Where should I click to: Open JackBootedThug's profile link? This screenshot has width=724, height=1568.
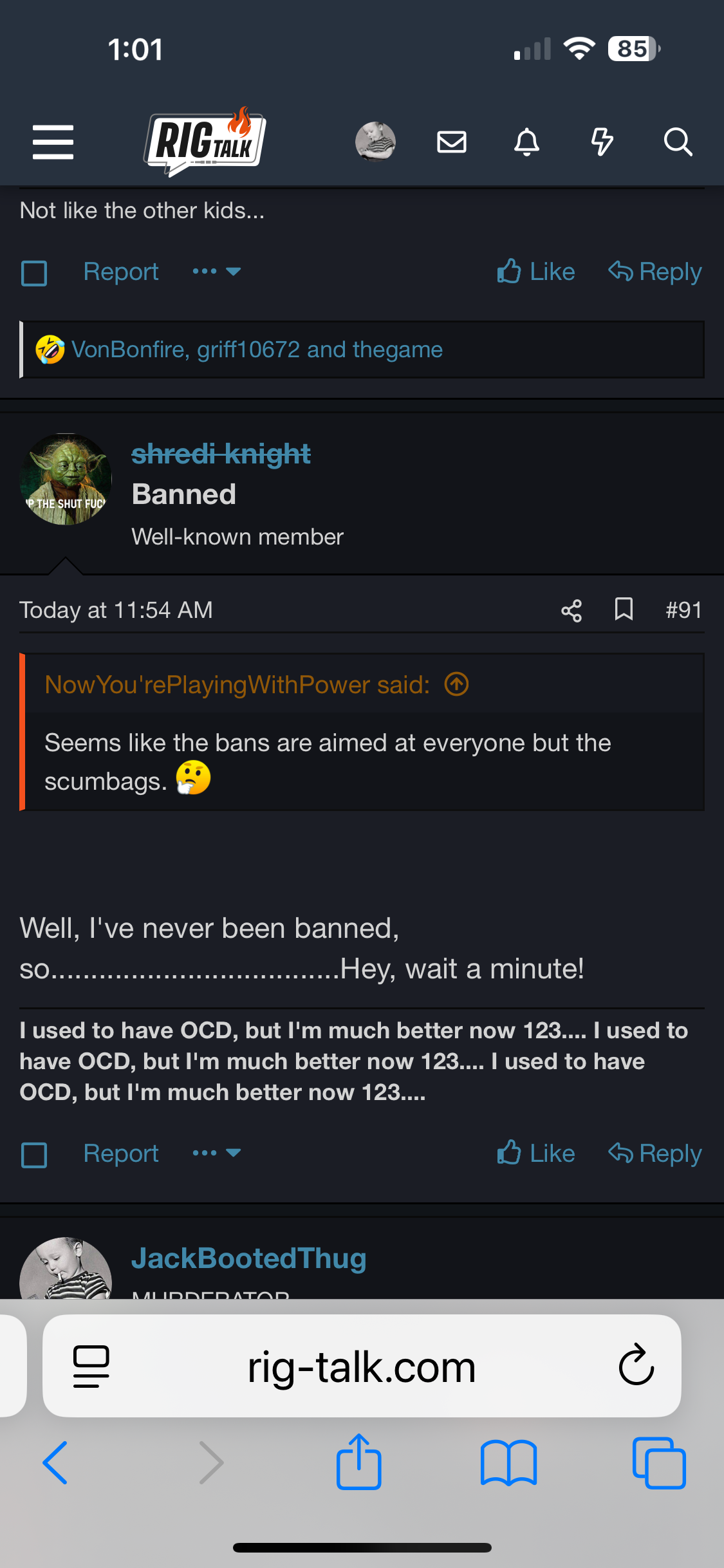248,1258
